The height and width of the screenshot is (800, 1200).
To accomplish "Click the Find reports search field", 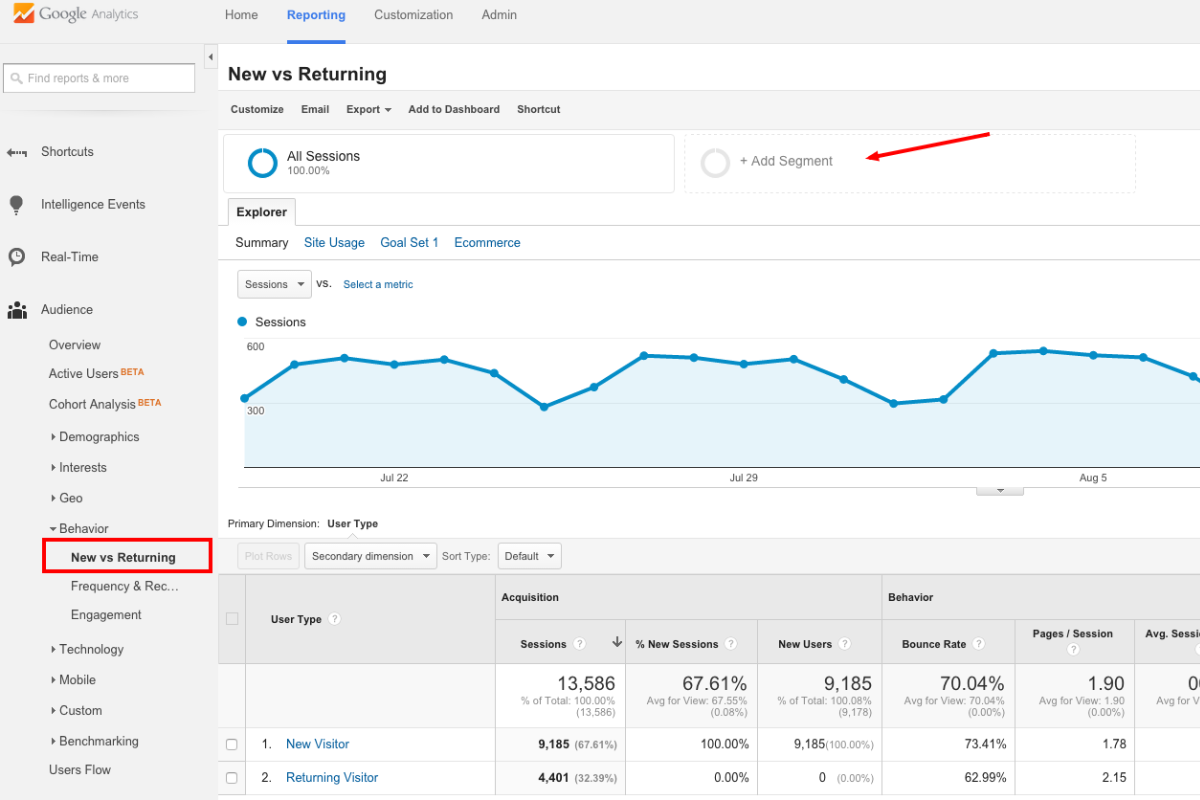I will pos(98,77).
